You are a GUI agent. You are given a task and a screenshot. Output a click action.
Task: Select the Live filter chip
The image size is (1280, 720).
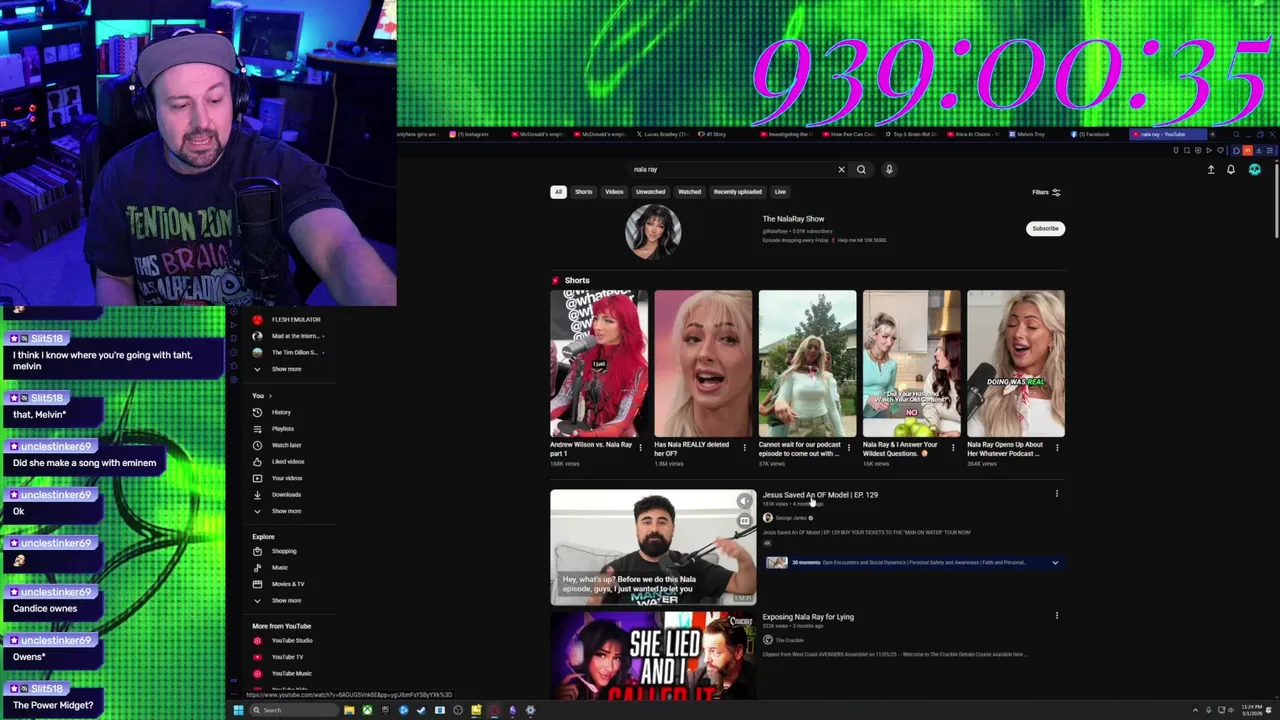[780, 192]
